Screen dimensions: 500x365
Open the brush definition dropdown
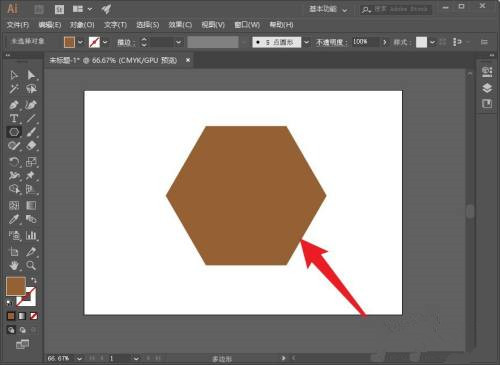(306, 42)
